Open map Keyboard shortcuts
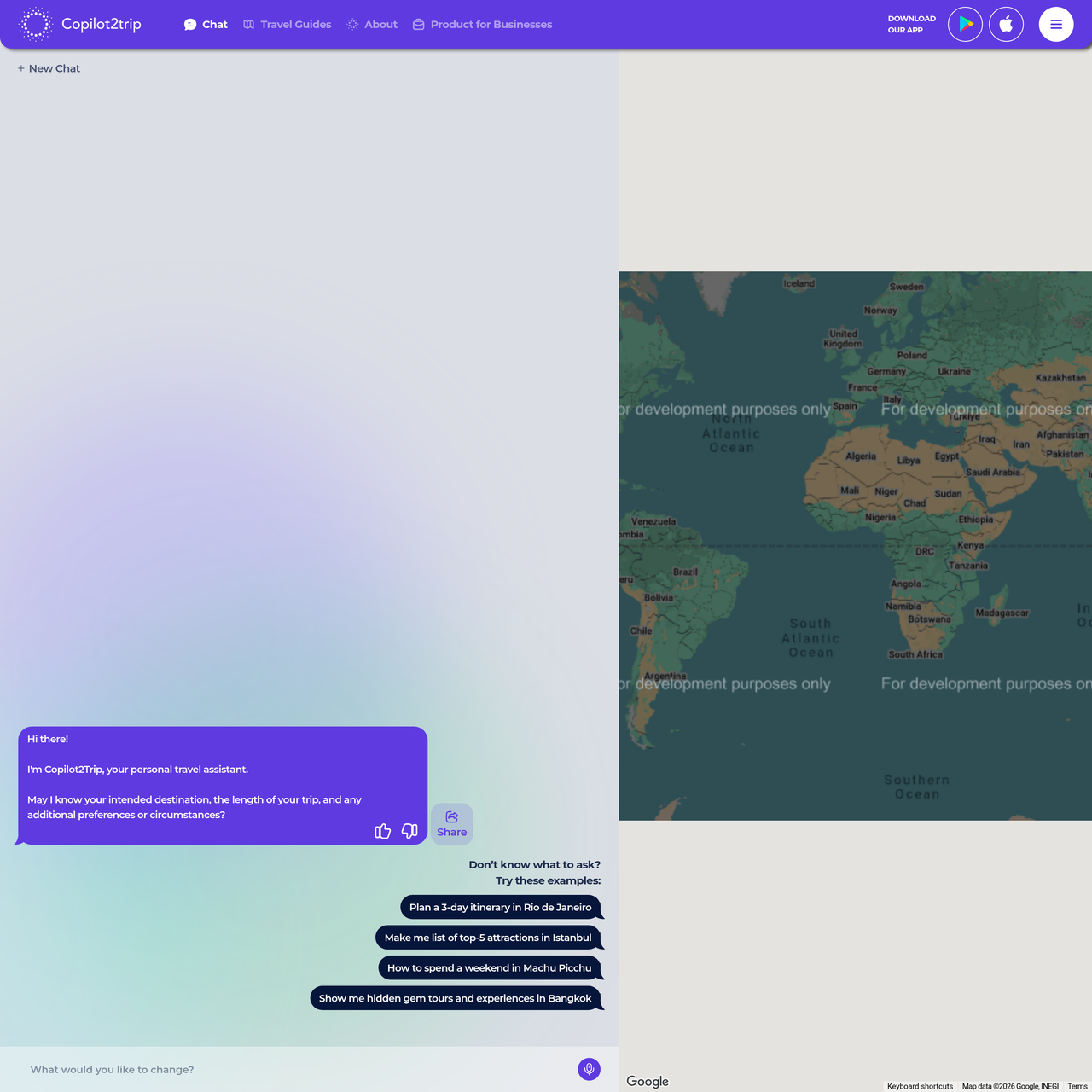The width and height of the screenshot is (1092, 1092). click(920, 1086)
